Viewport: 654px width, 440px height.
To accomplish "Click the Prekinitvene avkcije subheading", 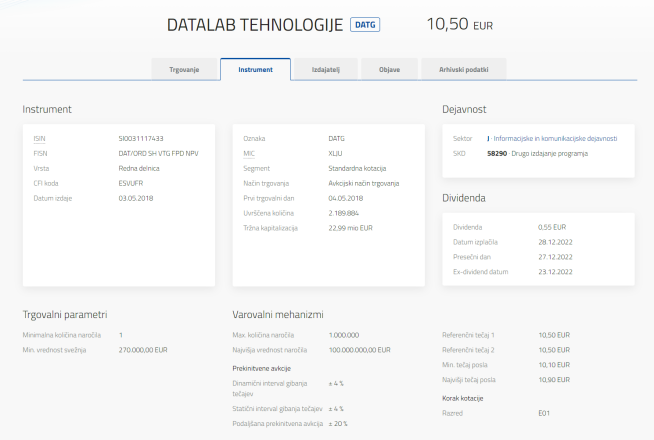I will (262, 368).
